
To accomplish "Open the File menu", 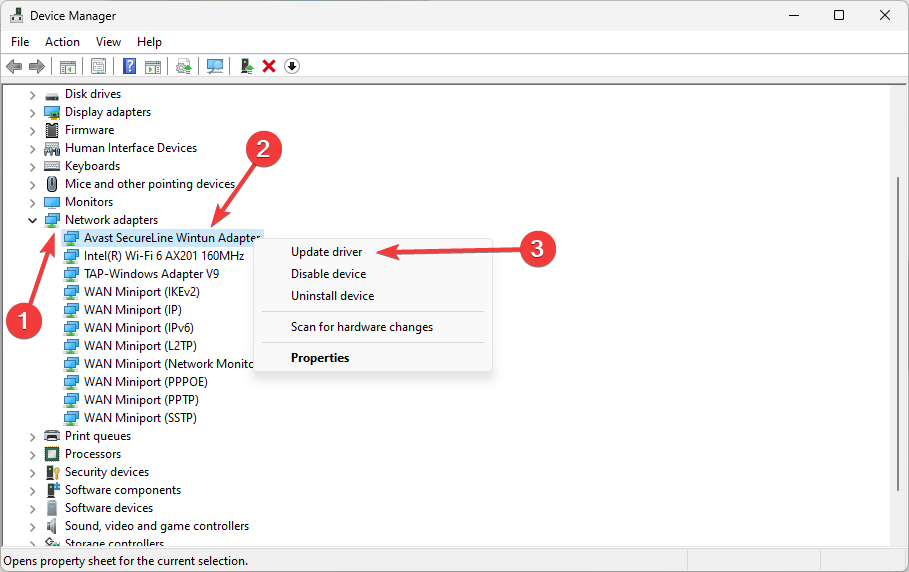I will click(20, 42).
